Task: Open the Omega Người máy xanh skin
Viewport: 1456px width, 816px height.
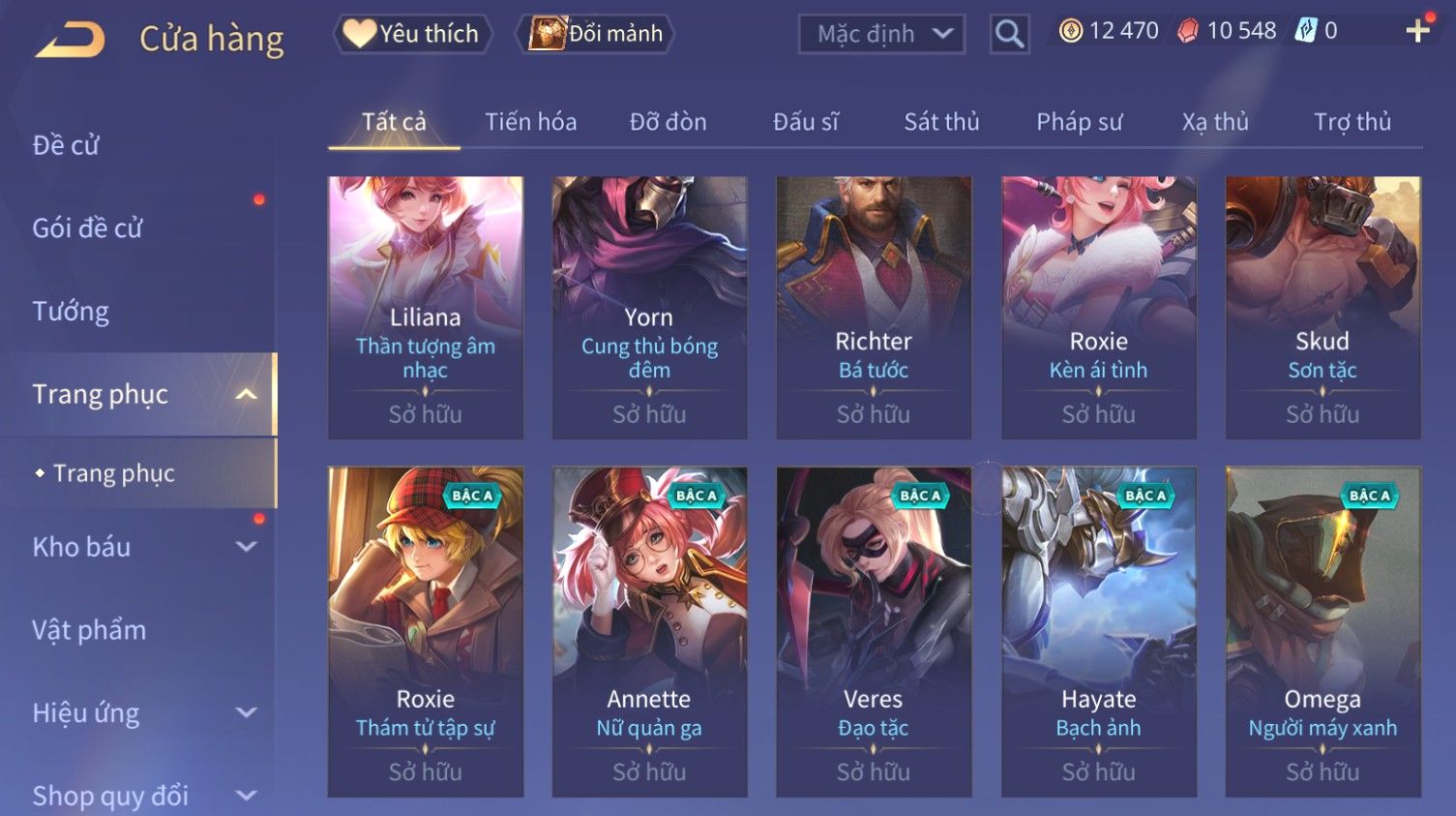Action: tap(1322, 632)
